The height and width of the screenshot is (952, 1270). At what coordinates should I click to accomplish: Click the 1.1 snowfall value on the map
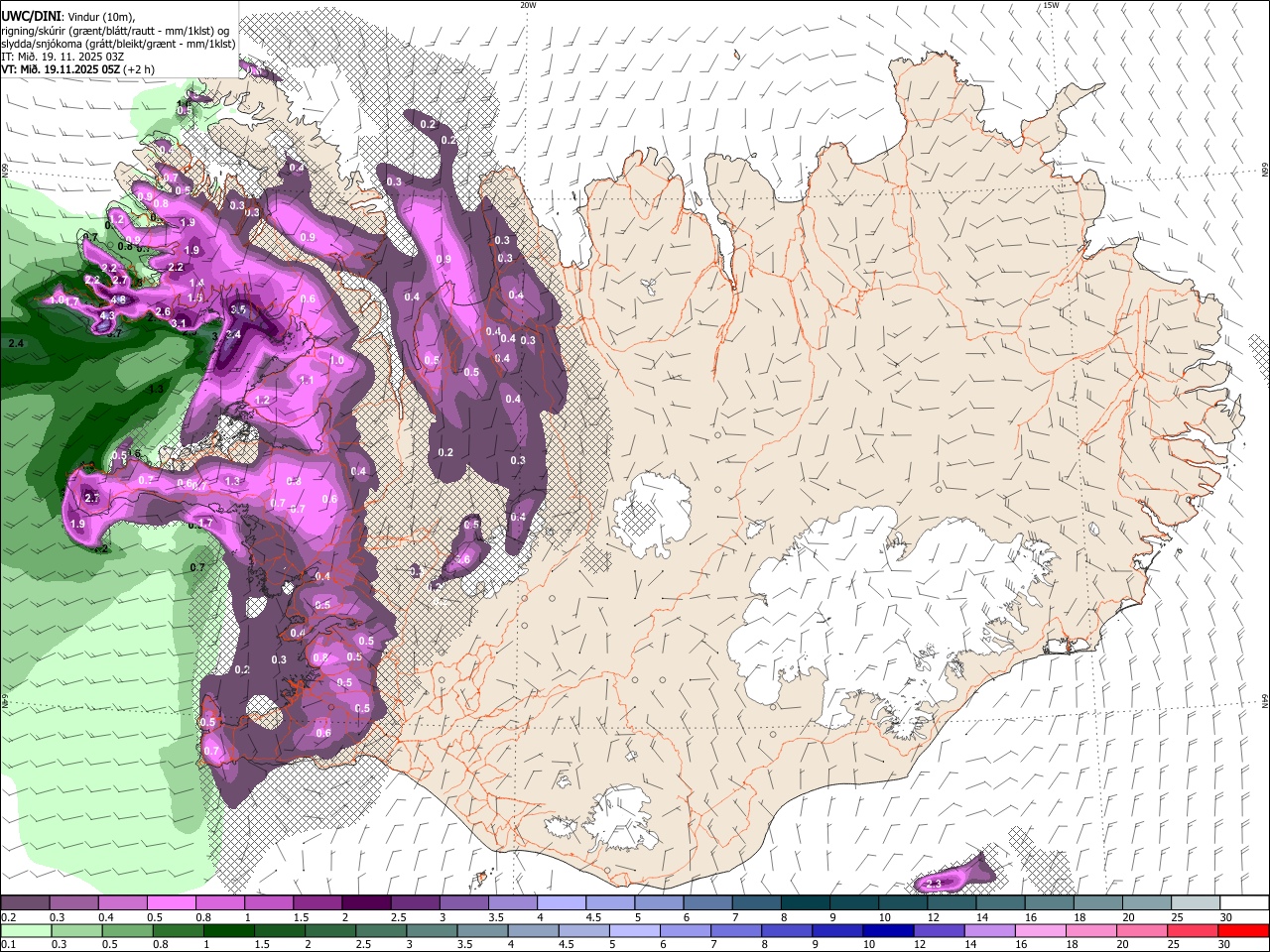pyautogui.click(x=307, y=380)
